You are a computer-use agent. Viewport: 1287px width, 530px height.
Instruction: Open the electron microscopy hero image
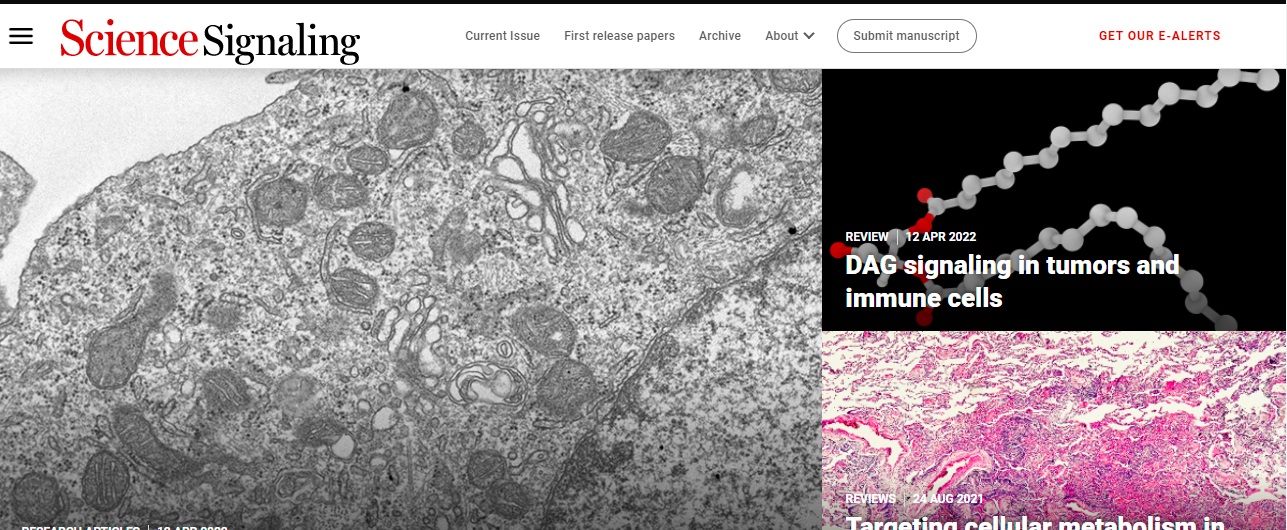tap(410, 290)
